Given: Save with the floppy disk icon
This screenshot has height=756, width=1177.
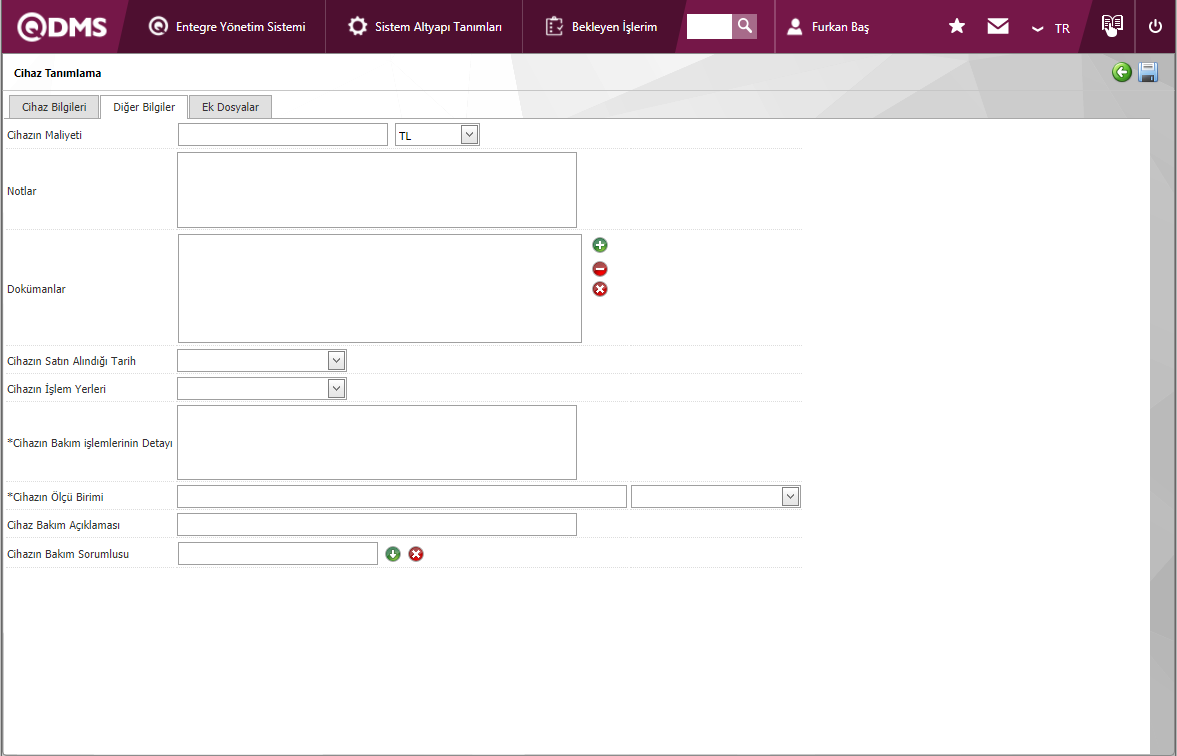Looking at the screenshot, I should click(x=1148, y=72).
